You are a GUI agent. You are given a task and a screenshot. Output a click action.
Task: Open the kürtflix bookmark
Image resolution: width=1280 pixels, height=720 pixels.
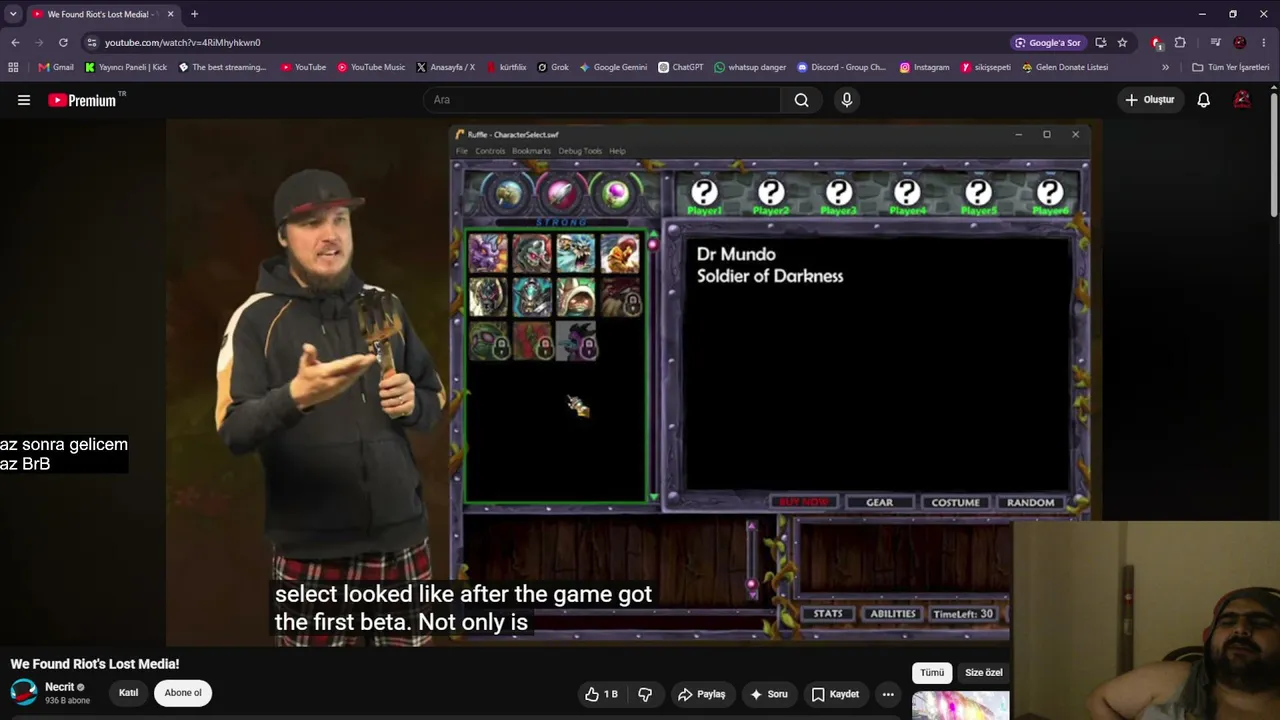coord(506,67)
